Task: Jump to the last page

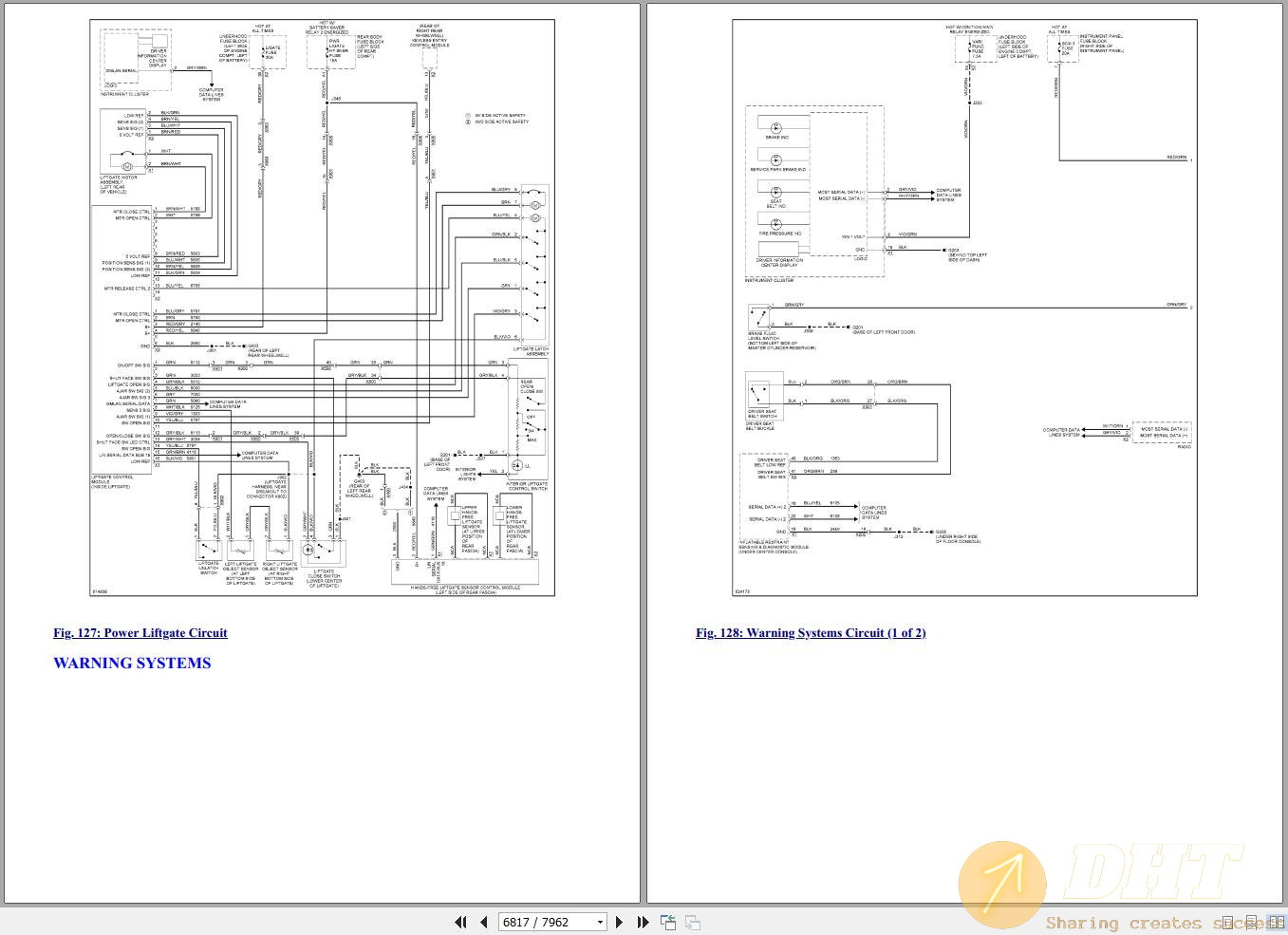Action: (643, 922)
